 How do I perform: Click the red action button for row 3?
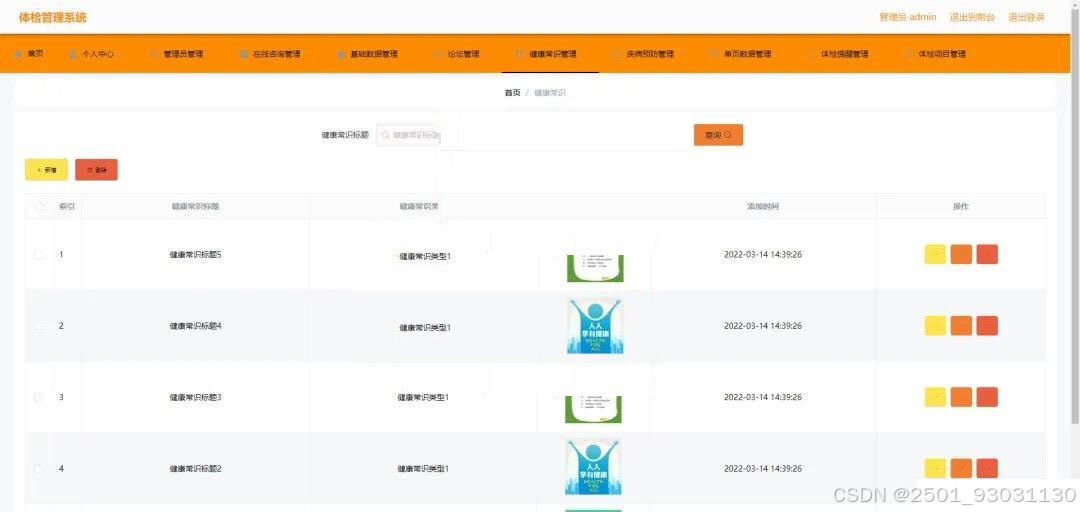point(987,397)
